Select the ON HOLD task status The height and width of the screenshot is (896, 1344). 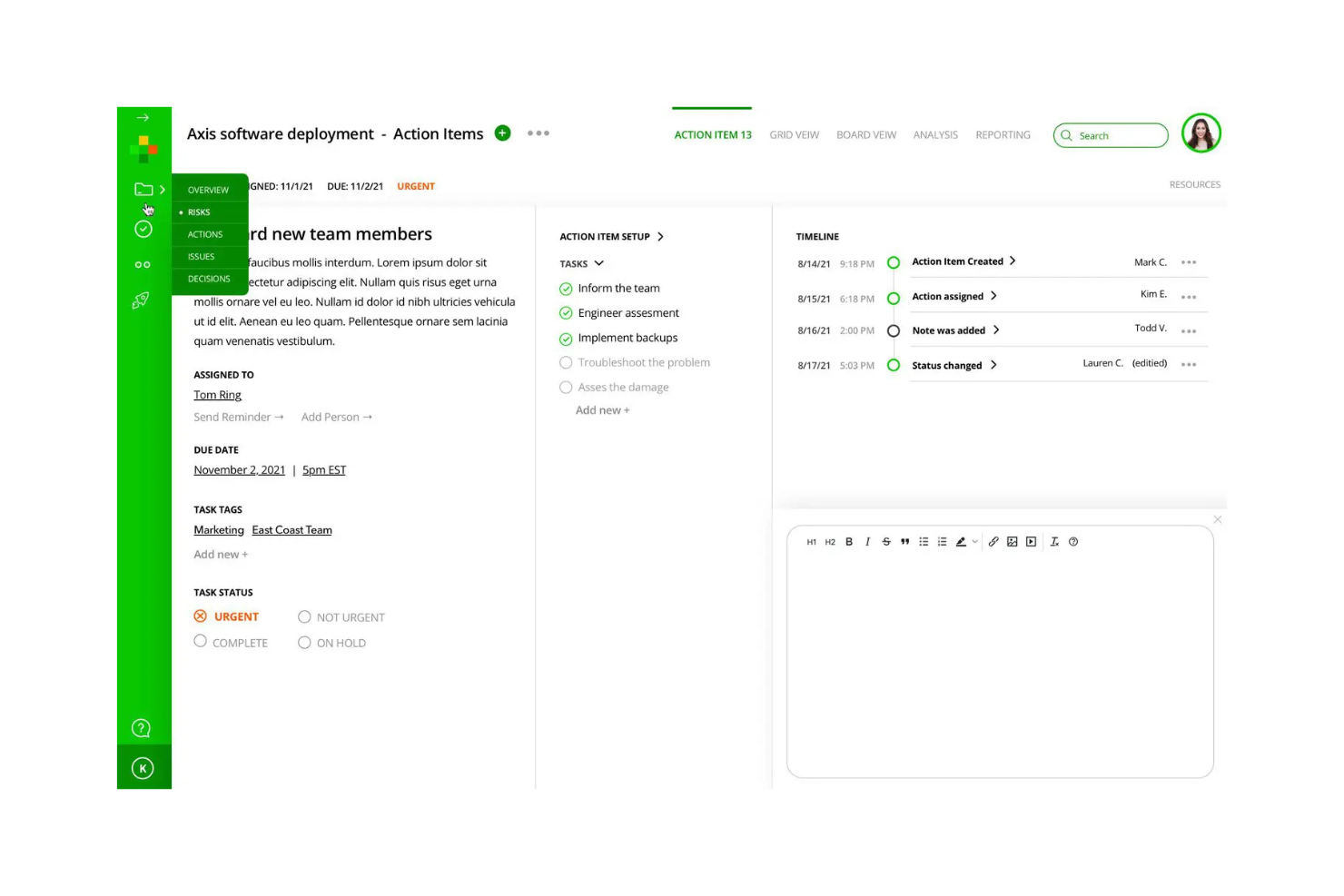(304, 643)
